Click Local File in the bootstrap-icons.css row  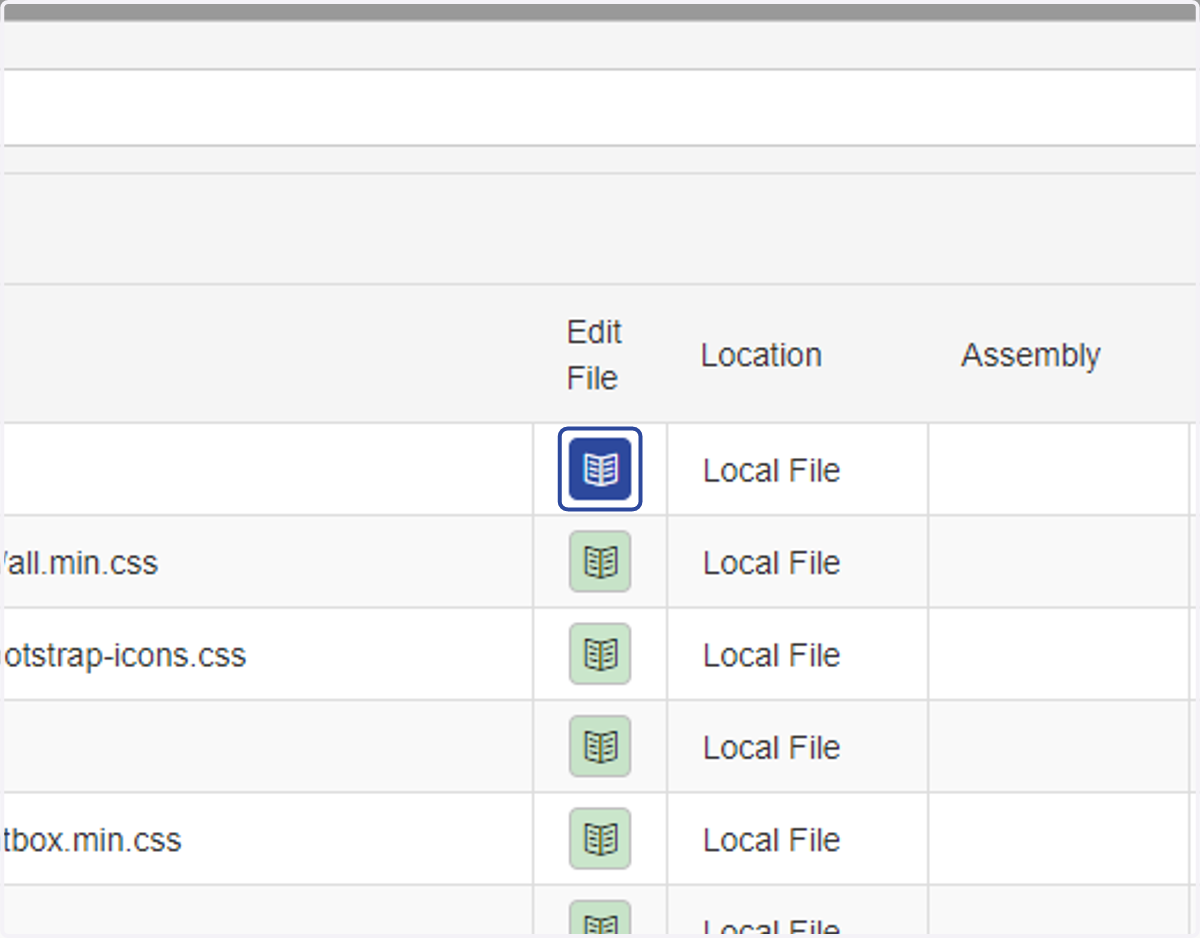(771, 655)
